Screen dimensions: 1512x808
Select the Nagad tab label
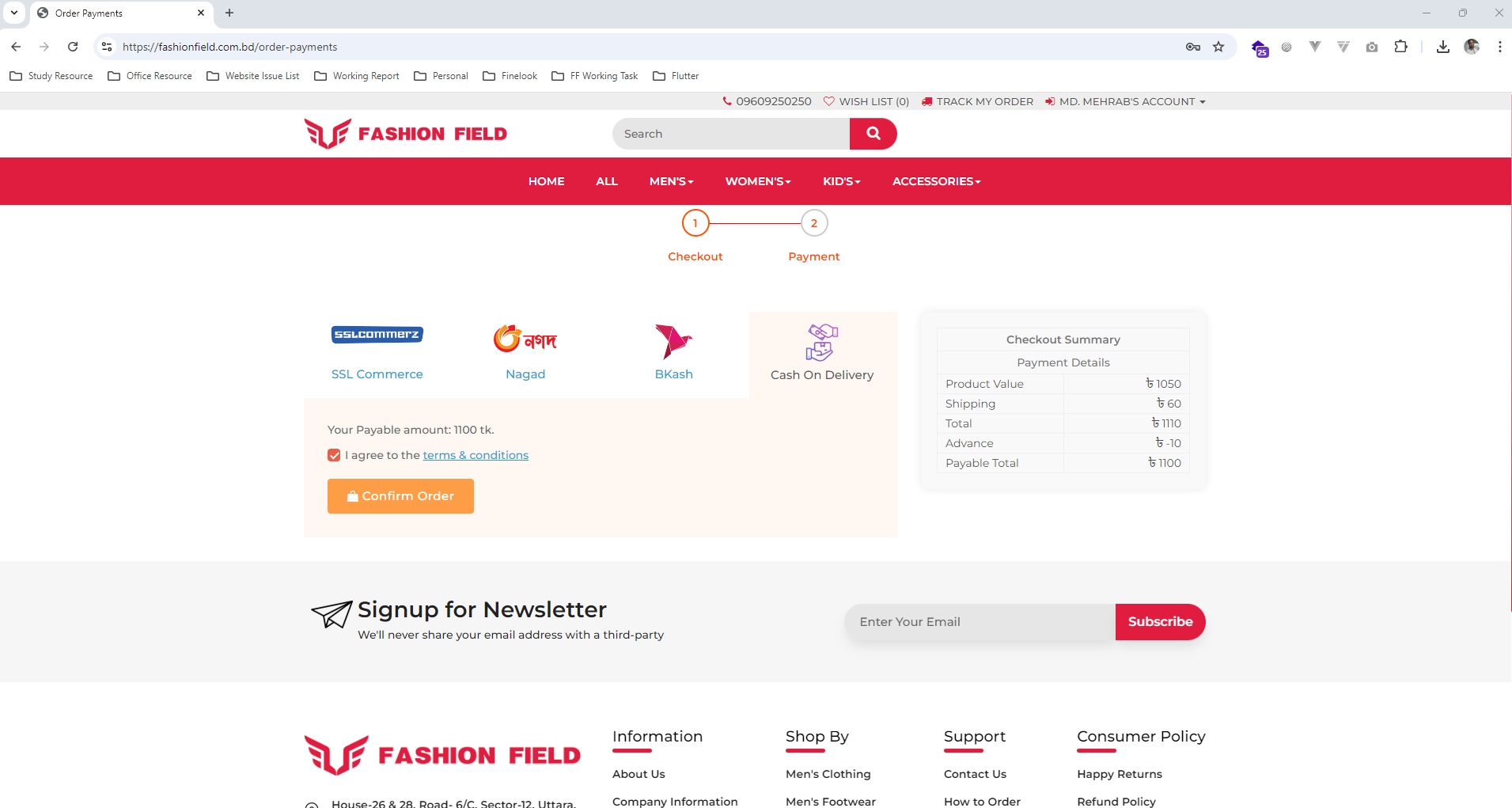pyautogui.click(x=525, y=374)
